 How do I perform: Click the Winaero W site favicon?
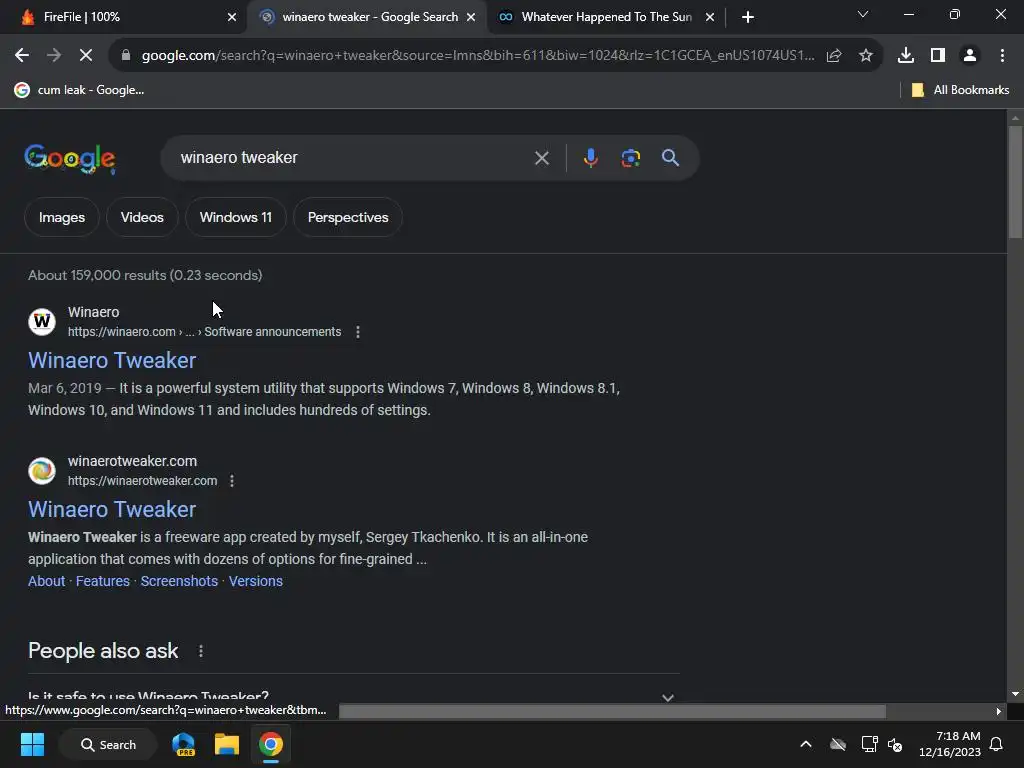coord(42,322)
